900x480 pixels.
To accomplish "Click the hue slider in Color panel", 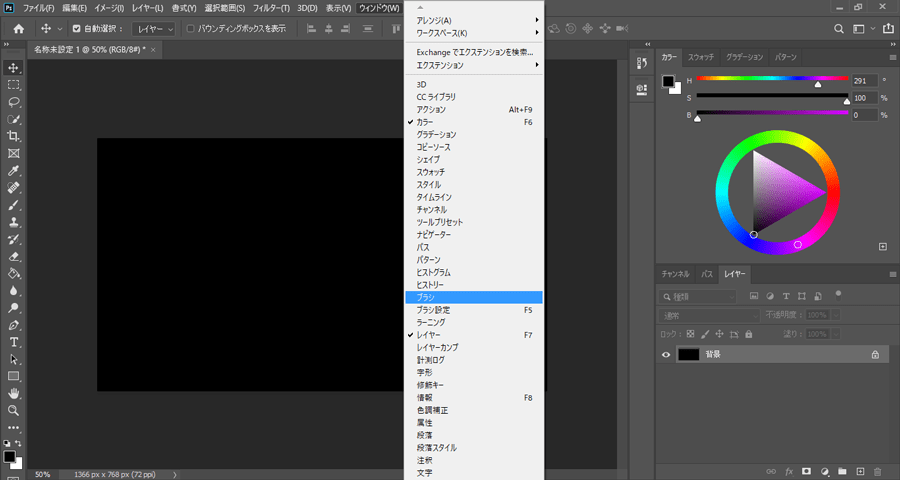I will pos(771,80).
